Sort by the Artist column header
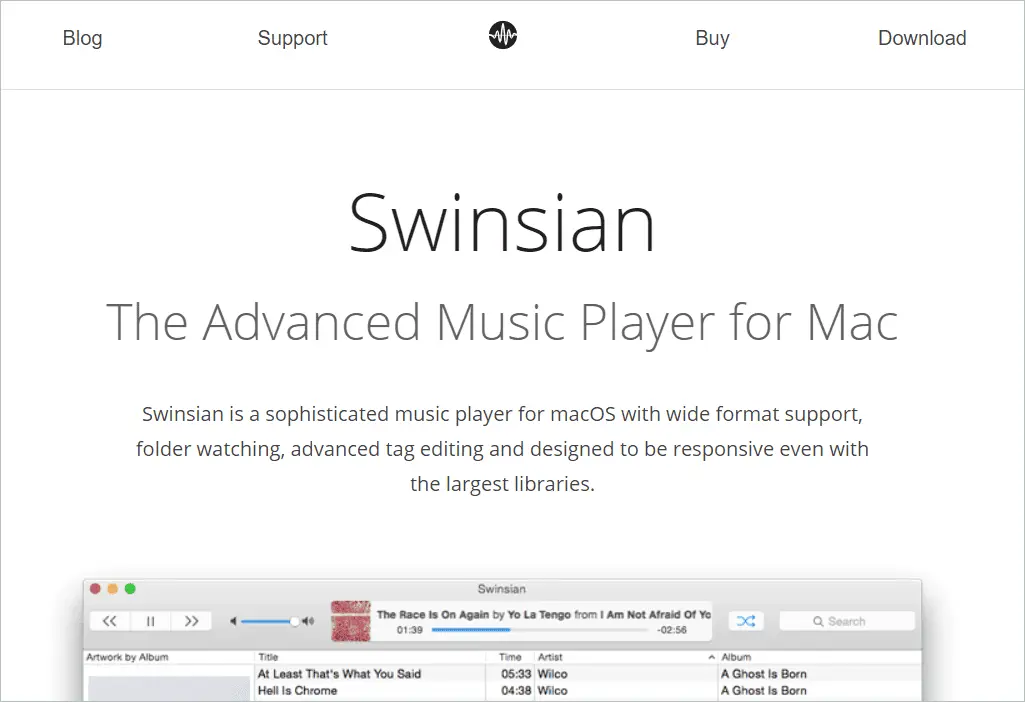 (626, 657)
